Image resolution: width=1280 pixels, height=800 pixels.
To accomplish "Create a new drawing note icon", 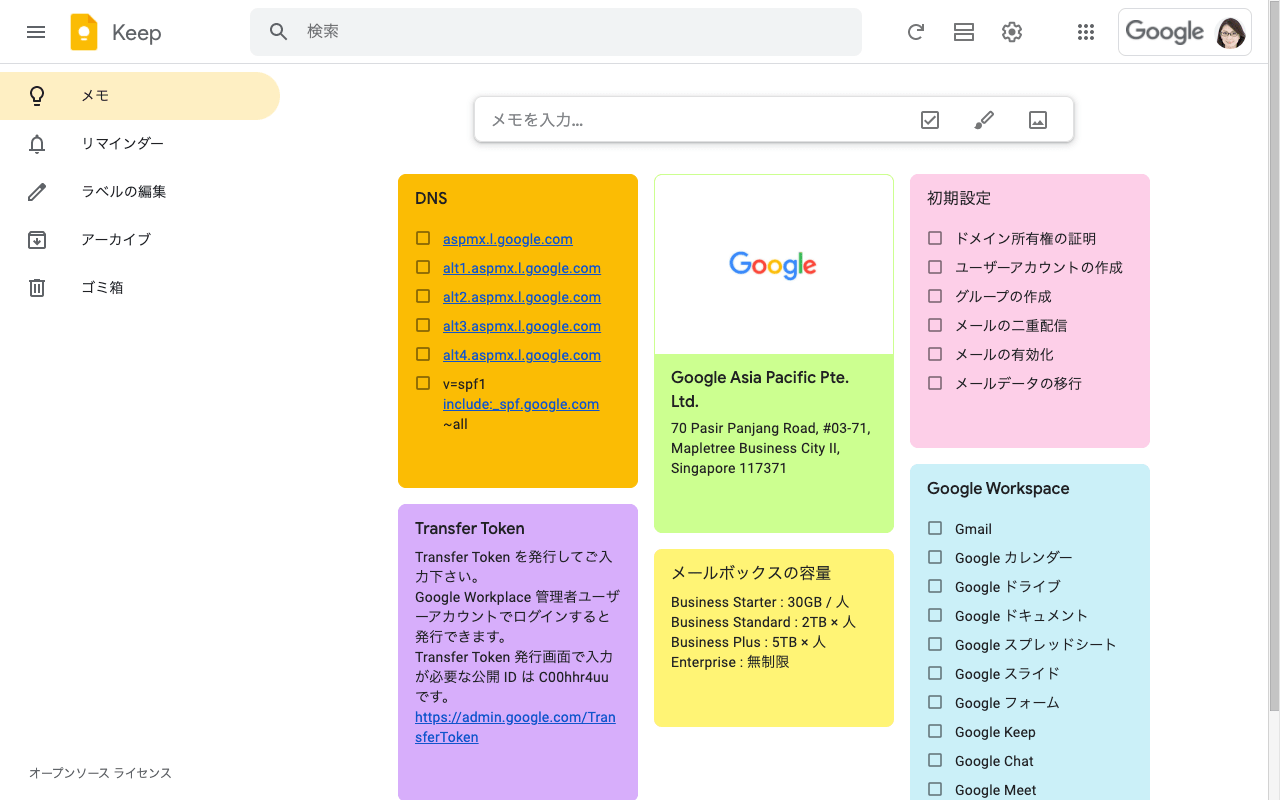I will coord(984,120).
